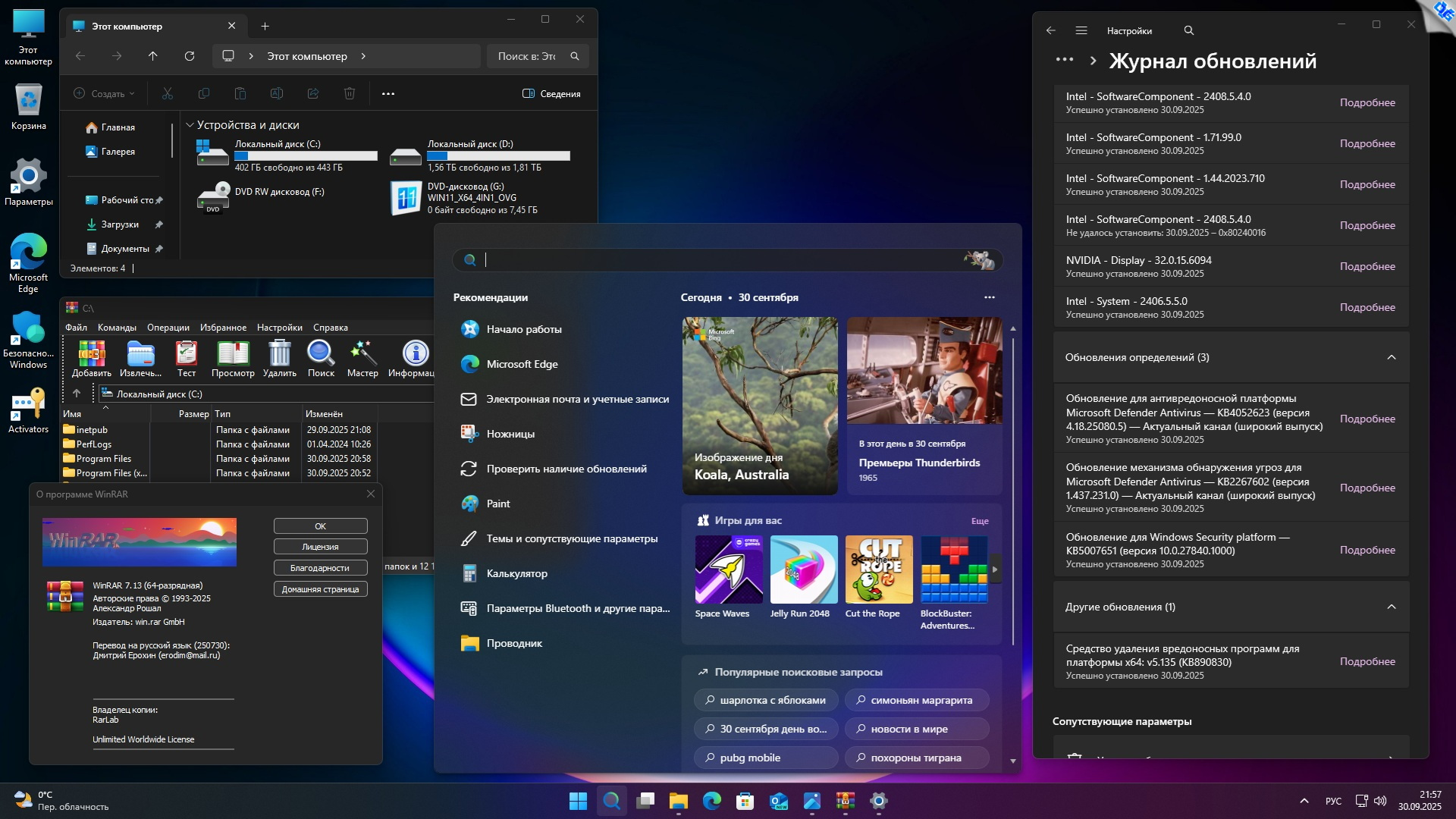The image size is (1456, 819).
Task: Click 'Подробнее' link for NVIDIA Display update
Action: point(1367,266)
